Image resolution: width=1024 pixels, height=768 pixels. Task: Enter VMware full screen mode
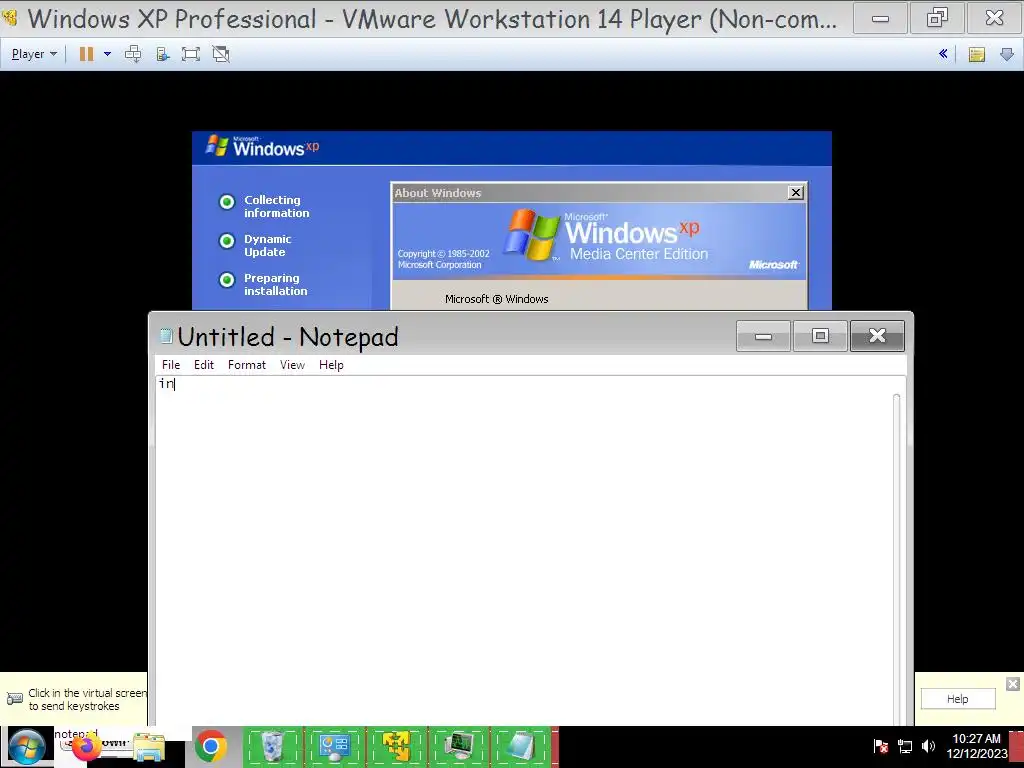191,54
